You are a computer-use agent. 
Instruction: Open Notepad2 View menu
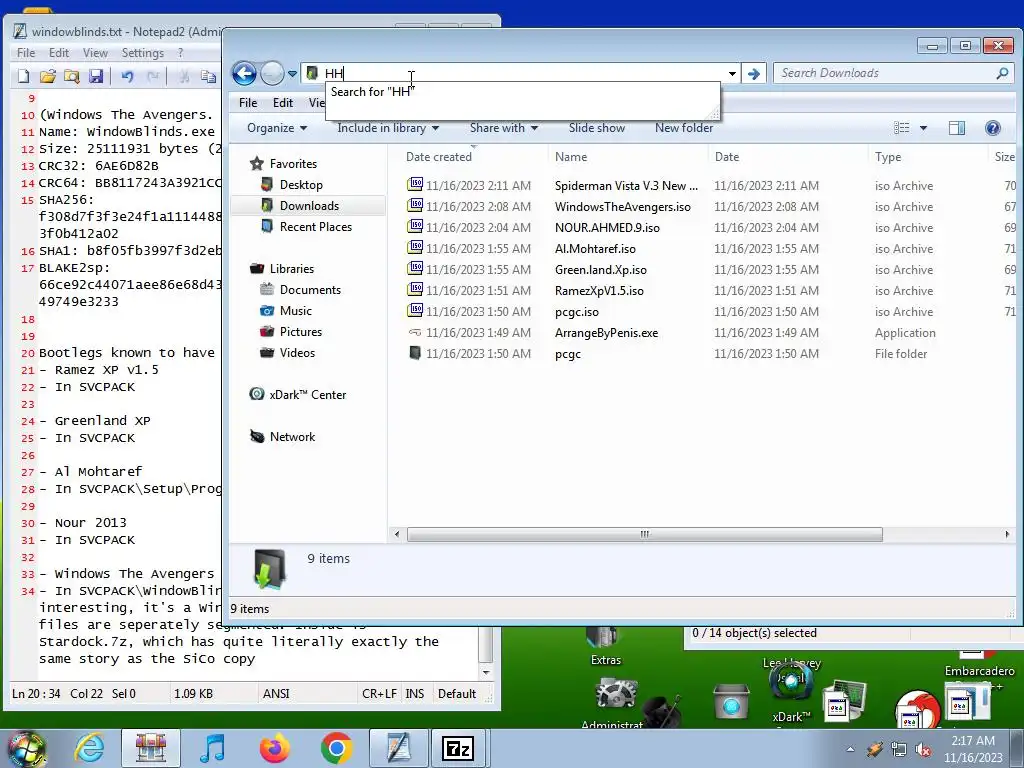coord(95,53)
